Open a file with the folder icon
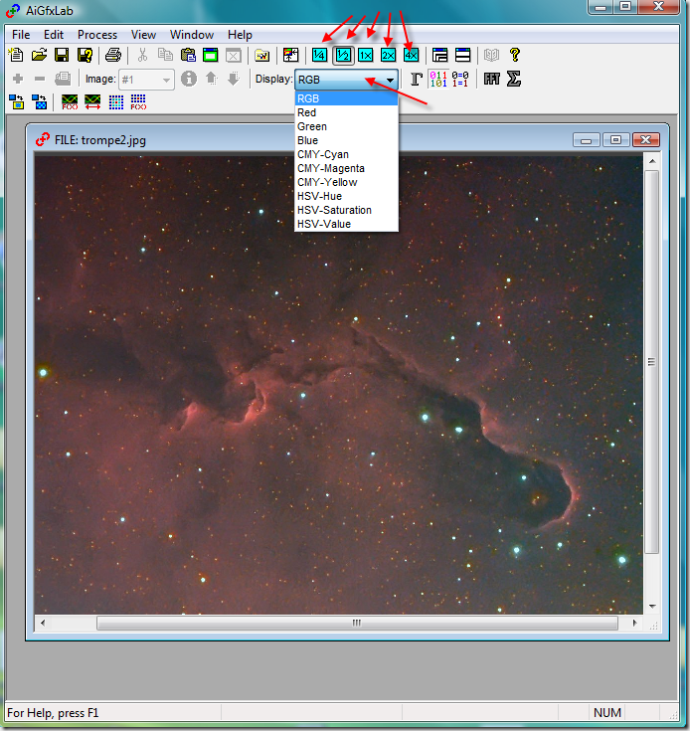Image resolution: width=690 pixels, height=731 pixels. 40,55
